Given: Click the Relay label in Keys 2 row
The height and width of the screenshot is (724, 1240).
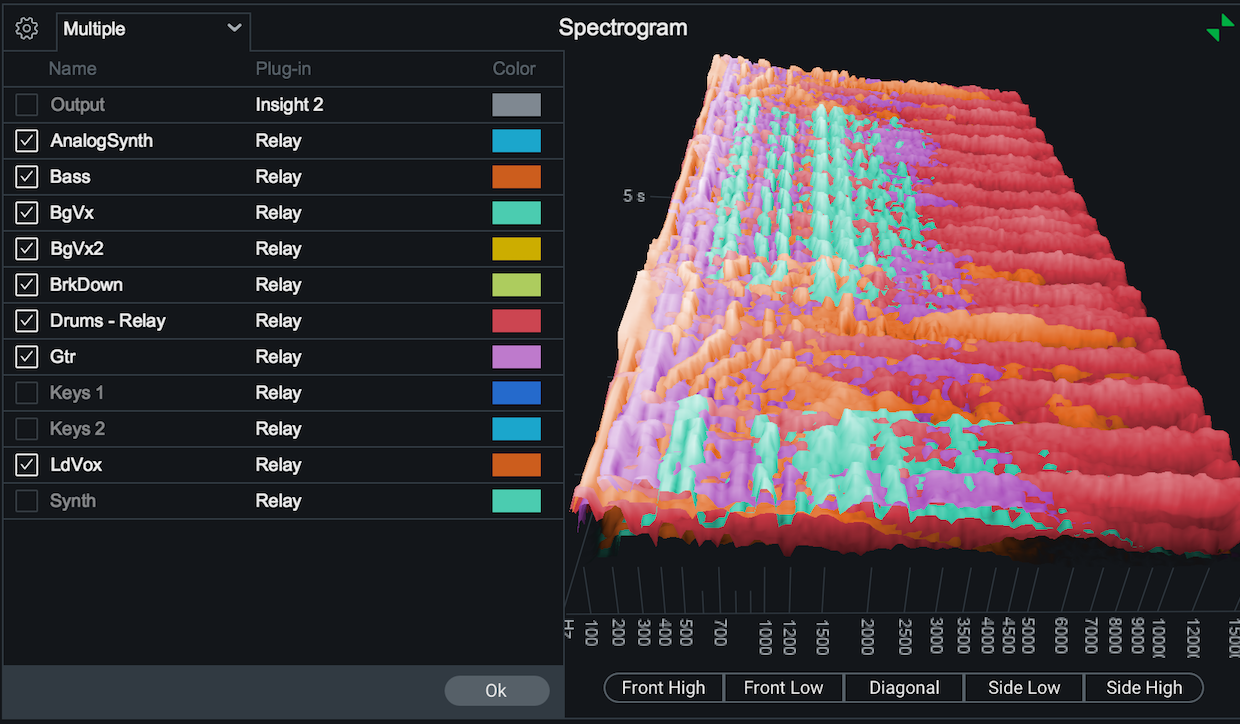Looking at the screenshot, I should point(278,429).
